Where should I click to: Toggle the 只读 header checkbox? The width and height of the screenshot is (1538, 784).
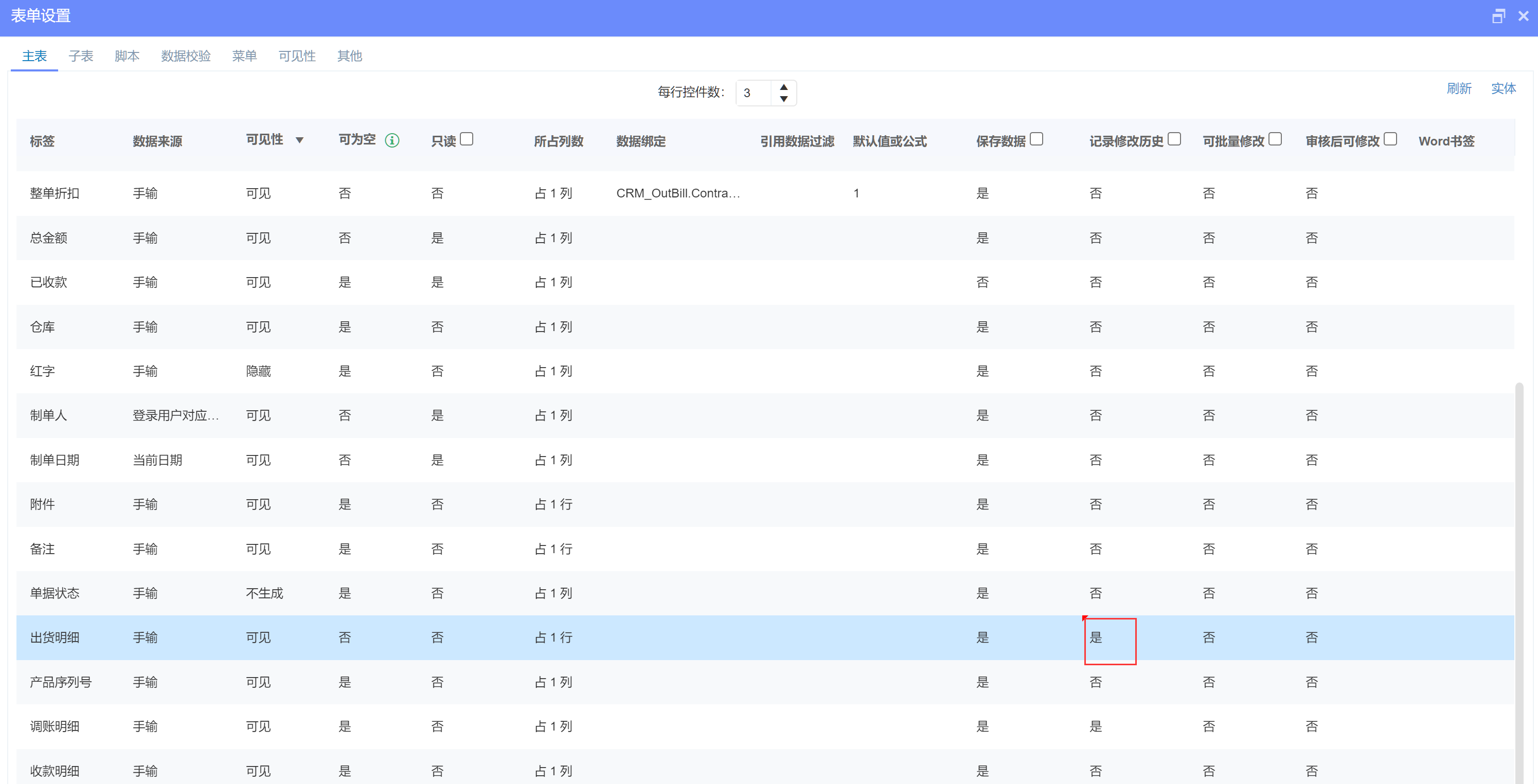467,139
